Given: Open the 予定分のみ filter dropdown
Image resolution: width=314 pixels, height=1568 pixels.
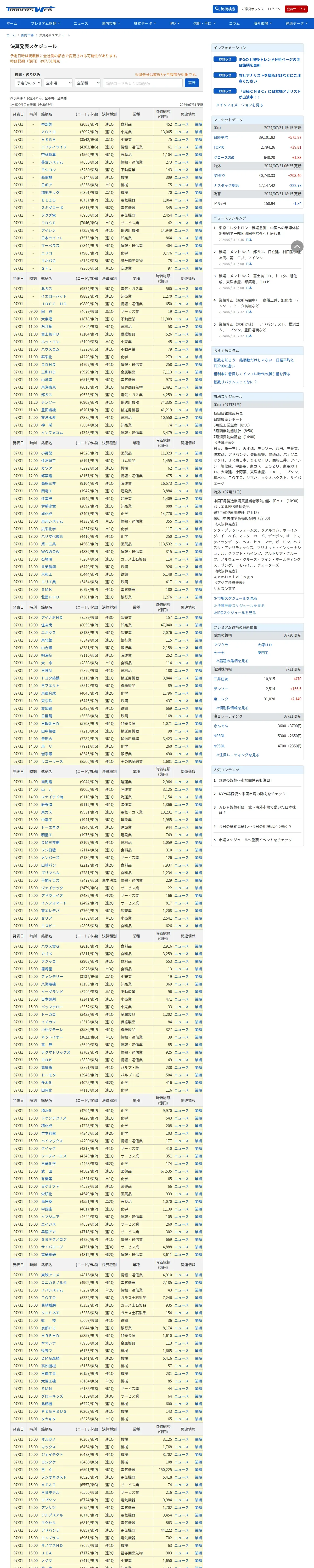Looking at the screenshot, I should 27,83.
